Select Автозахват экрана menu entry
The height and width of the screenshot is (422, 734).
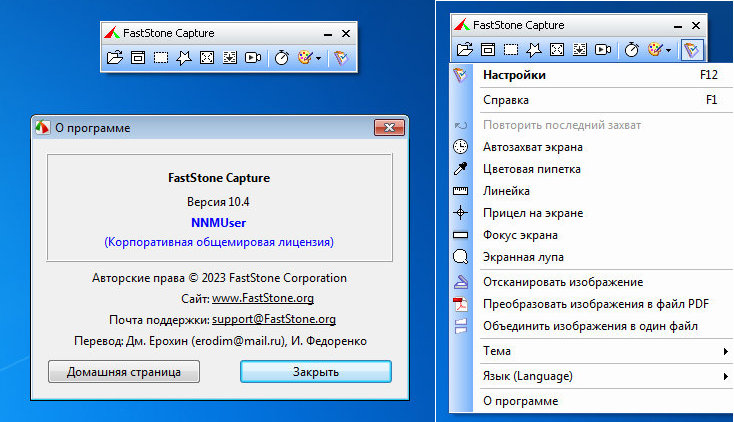(533, 147)
